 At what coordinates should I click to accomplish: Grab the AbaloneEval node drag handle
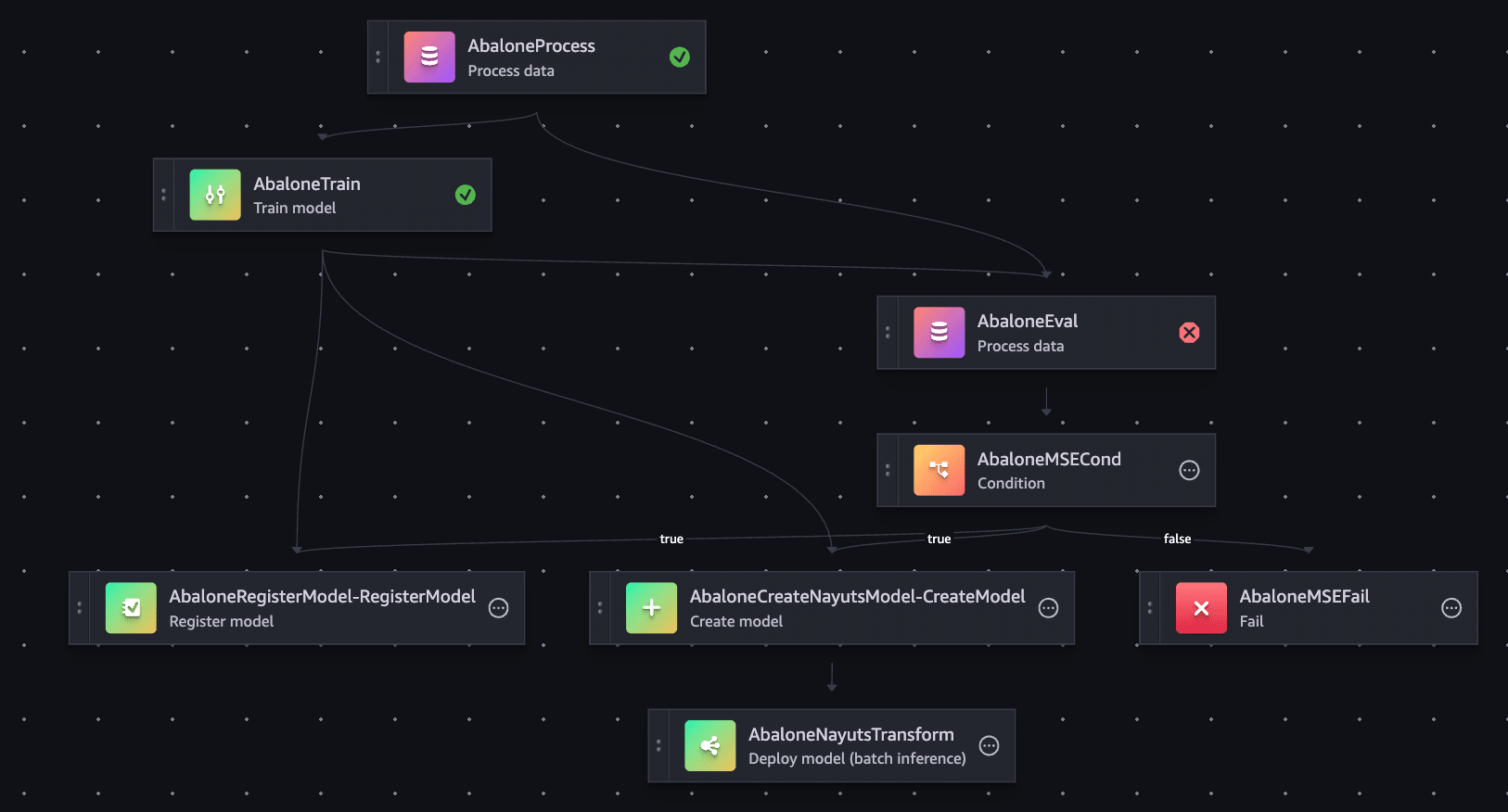click(888, 333)
